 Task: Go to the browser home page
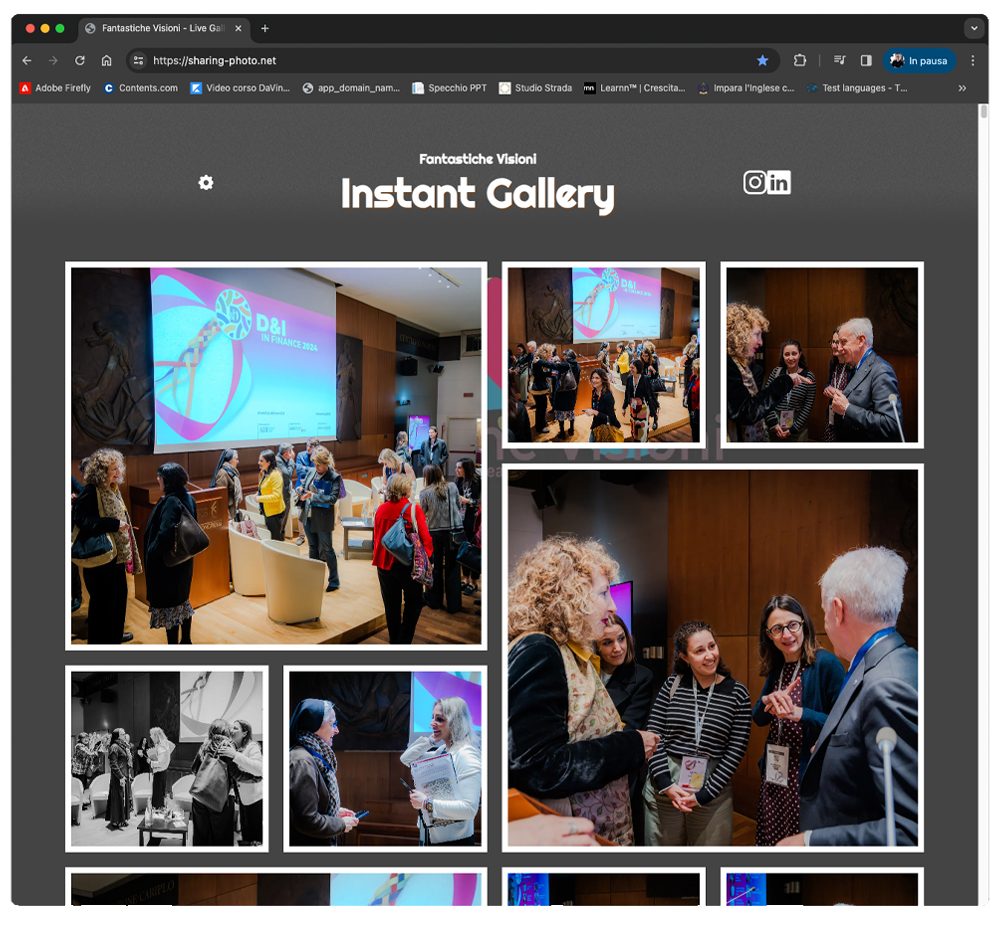107,61
